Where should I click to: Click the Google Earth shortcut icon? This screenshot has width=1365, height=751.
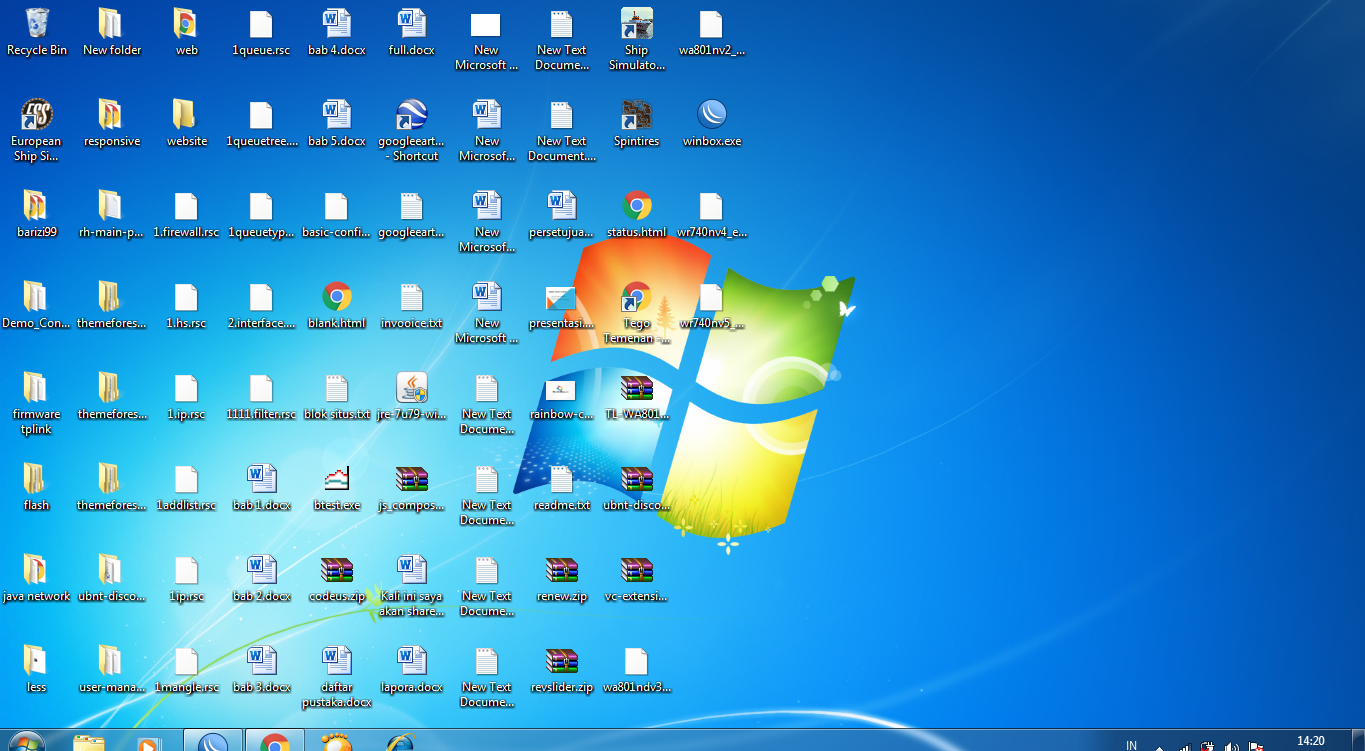(x=411, y=115)
